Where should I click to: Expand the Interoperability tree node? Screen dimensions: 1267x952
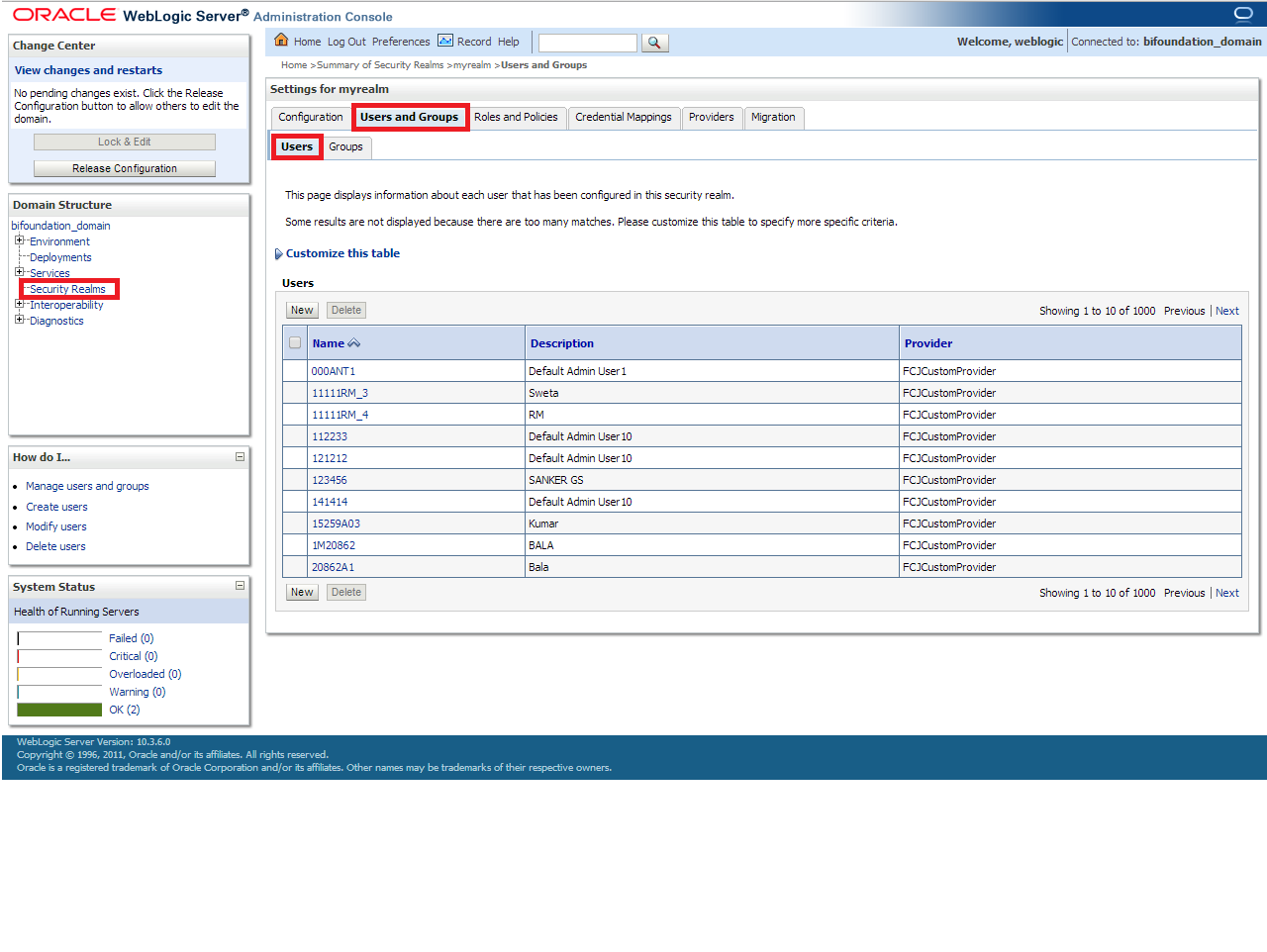(19, 304)
